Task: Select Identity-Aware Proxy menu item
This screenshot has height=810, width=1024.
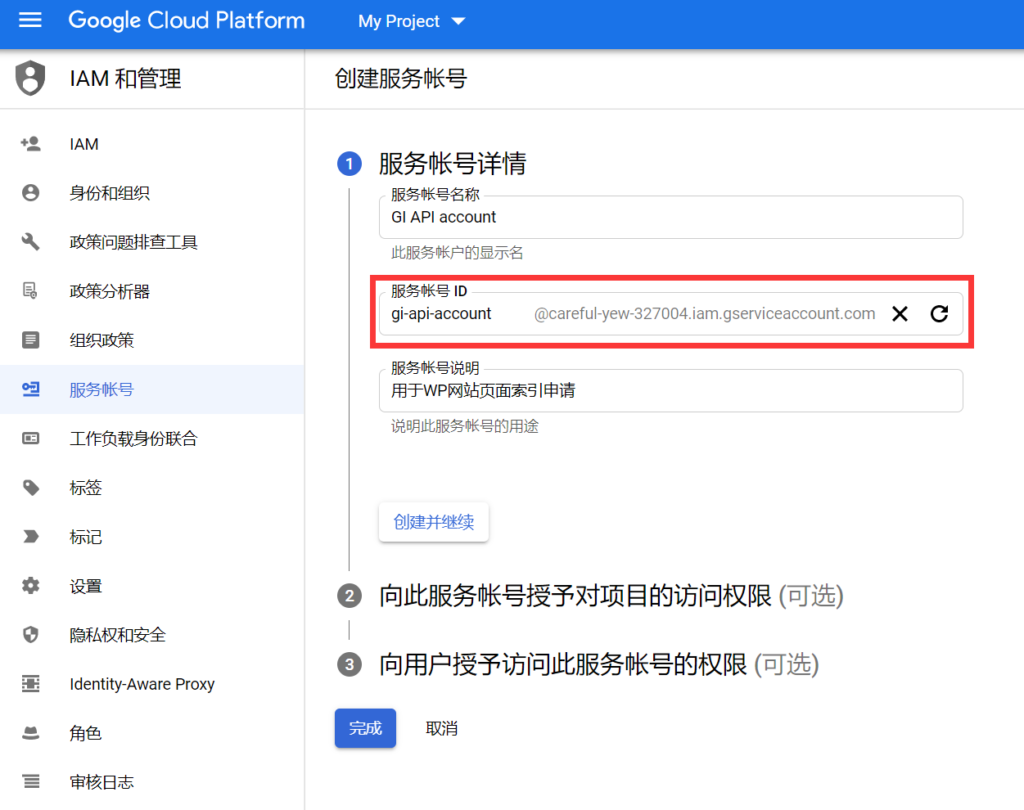Action: tap(142, 684)
